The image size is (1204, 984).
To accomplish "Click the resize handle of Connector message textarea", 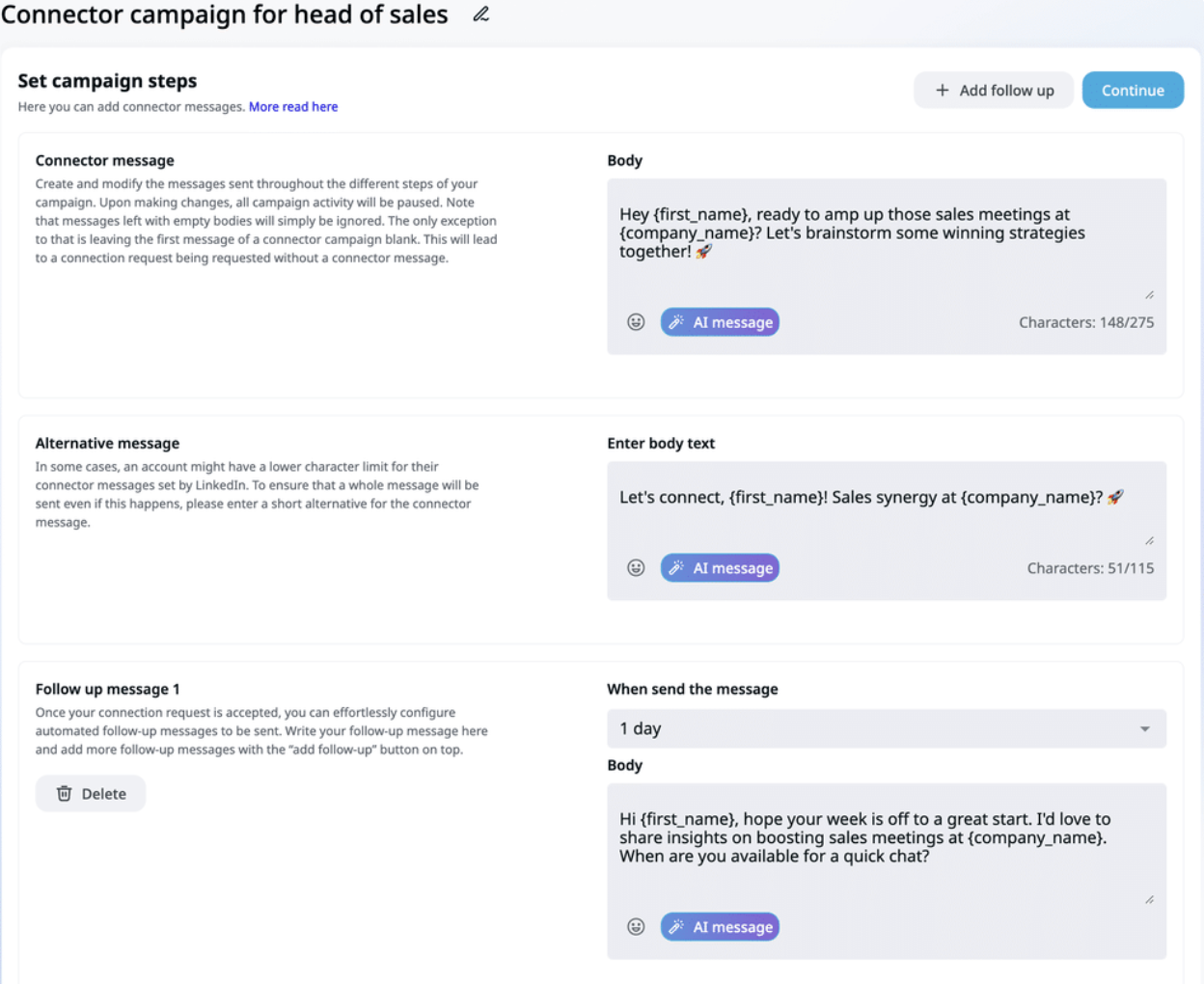I will (1149, 294).
